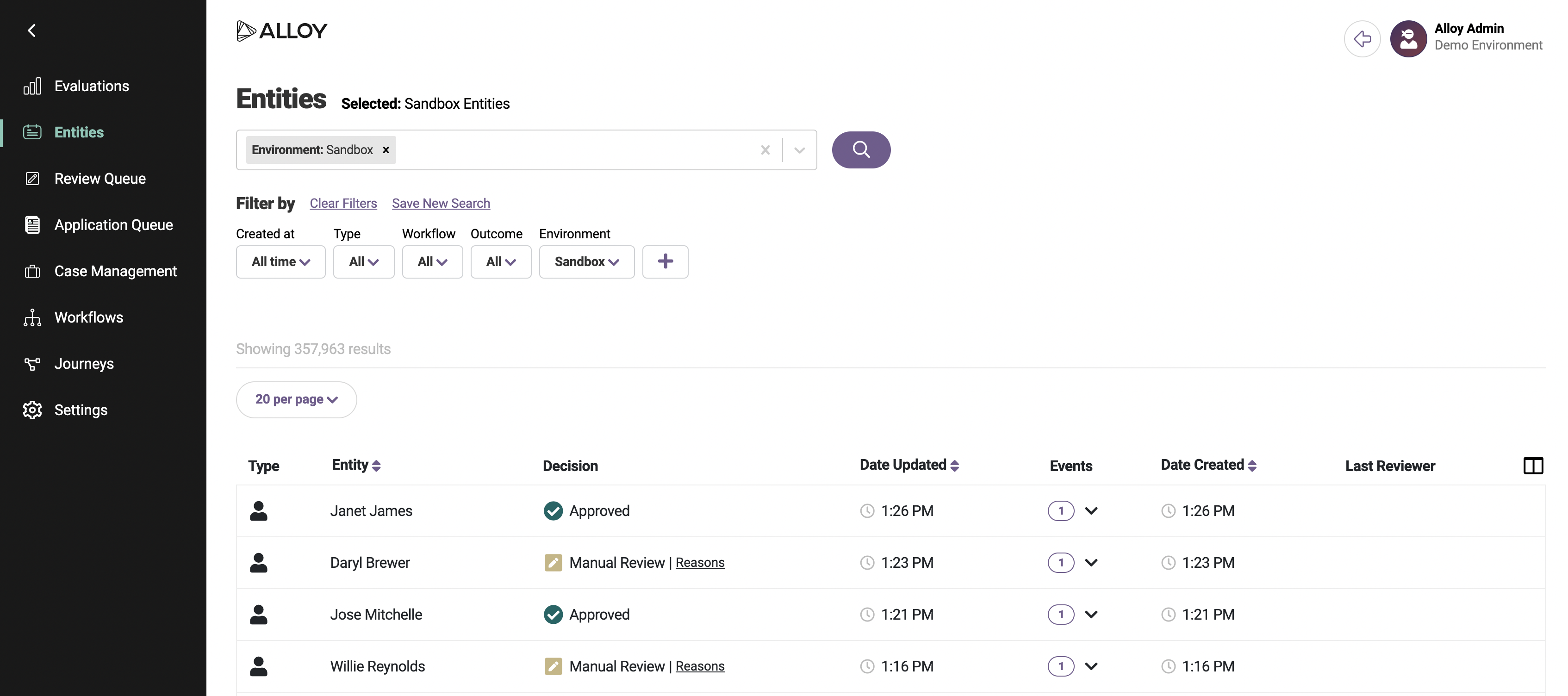This screenshot has width=1568, height=696.
Task: Click the person icon for Janet James
Action: point(259,510)
